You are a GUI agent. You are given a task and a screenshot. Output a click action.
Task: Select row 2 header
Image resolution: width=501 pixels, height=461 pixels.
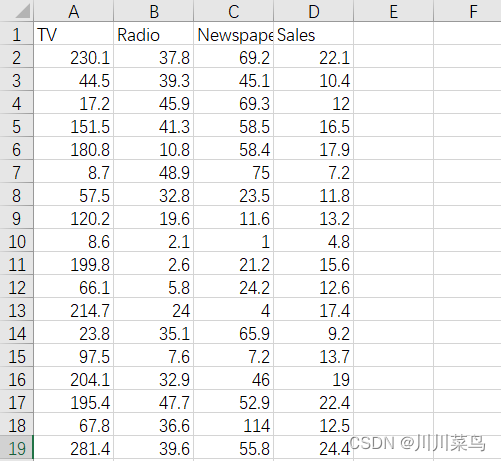click(17, 57)
